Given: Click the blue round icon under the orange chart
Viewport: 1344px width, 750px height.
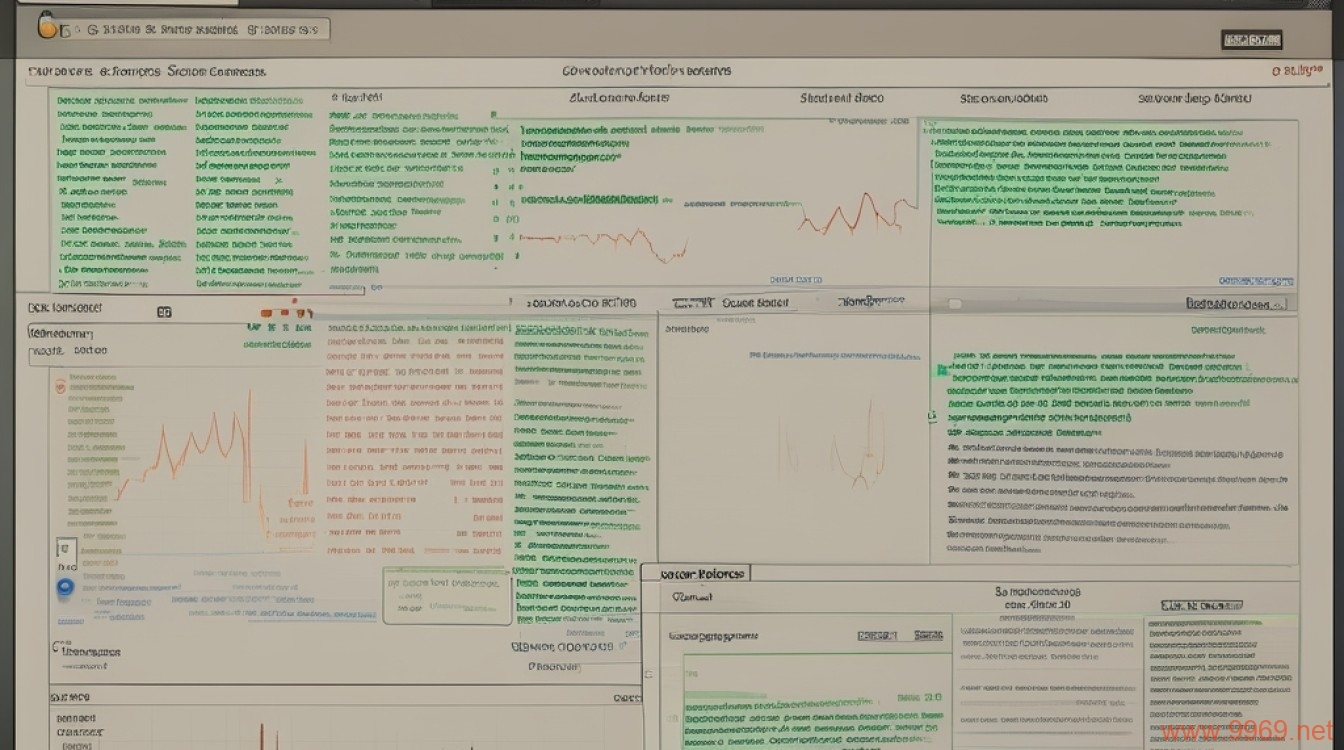Looking at the screenshot, I should point(66,588).
